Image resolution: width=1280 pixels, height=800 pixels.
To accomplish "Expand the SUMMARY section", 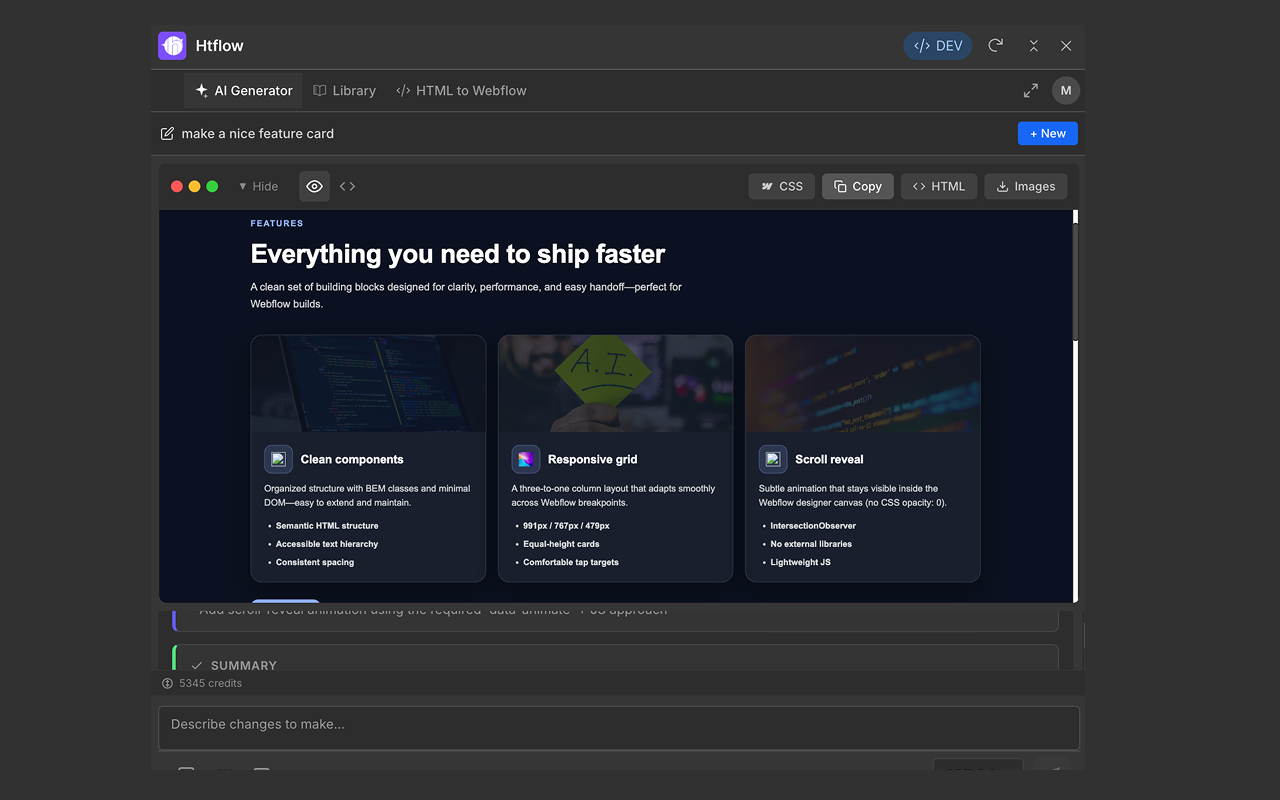I will tap(615, 658).
